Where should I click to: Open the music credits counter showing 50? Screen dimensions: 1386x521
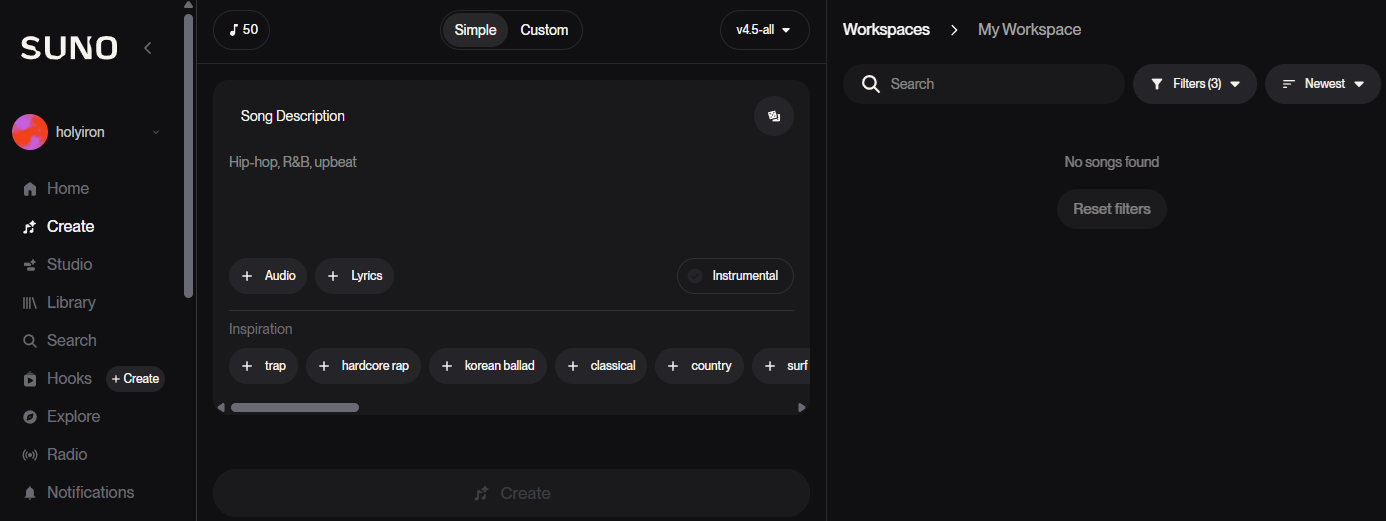pyautogui.click(x=242, y=30)
